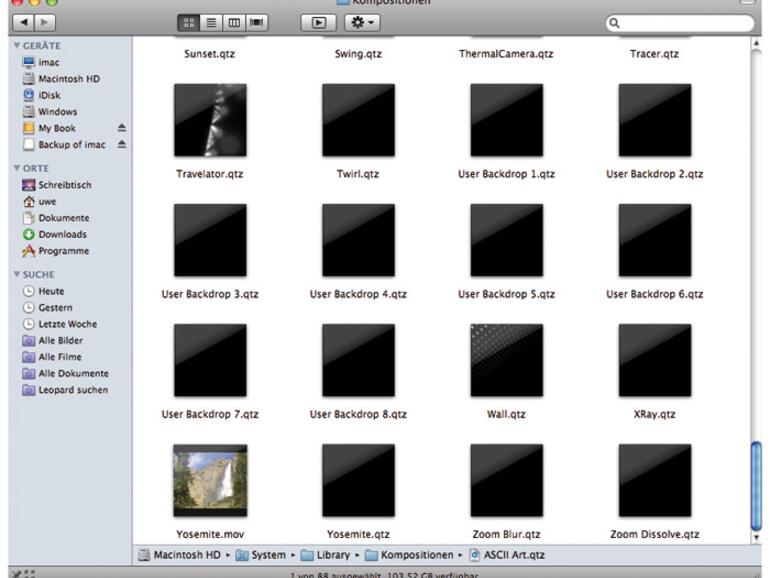Click the vertical scrollbar thumb

pos(756,485)
